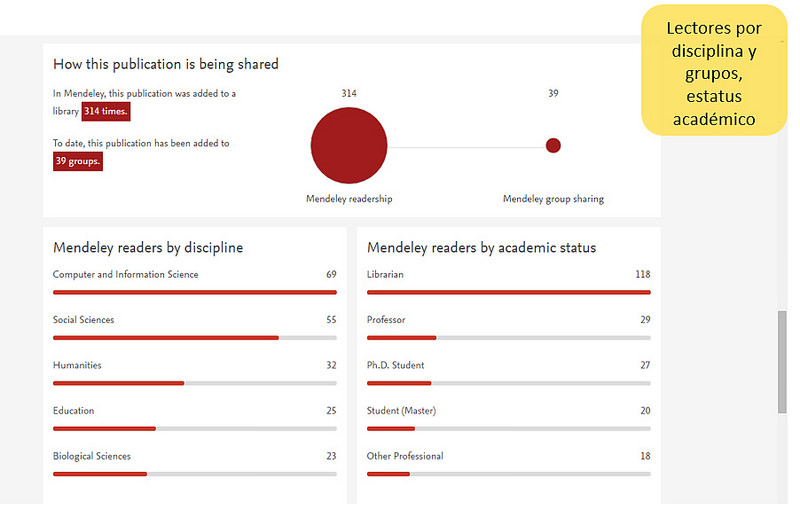The width and height of the screenshot is (800, 510).
Task: Click the Student (Master) readers bar
Action: tap(508, 428)
